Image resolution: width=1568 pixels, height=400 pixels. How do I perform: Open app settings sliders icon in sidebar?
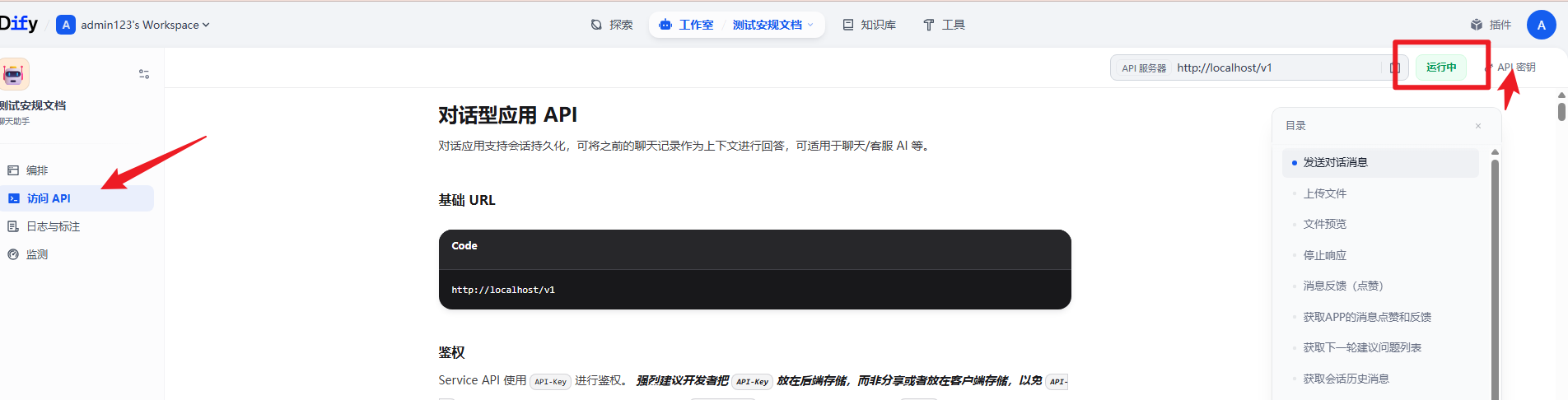pos(144,74)
